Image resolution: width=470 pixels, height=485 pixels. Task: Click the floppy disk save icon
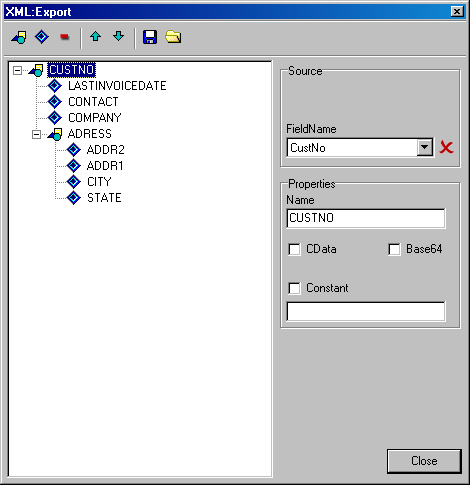pos(150,37)
